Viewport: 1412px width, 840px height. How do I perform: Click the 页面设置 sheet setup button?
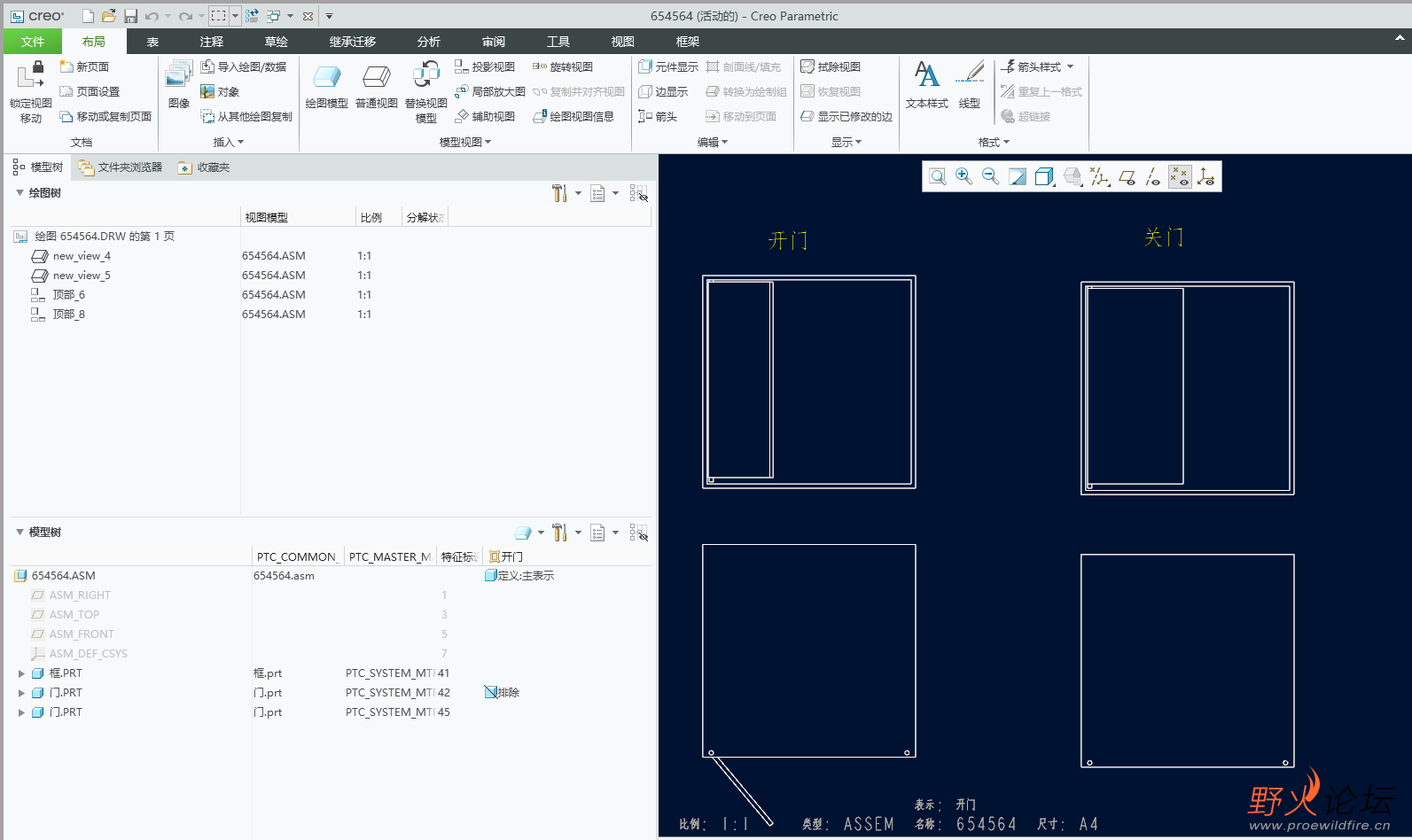(90, 91)
